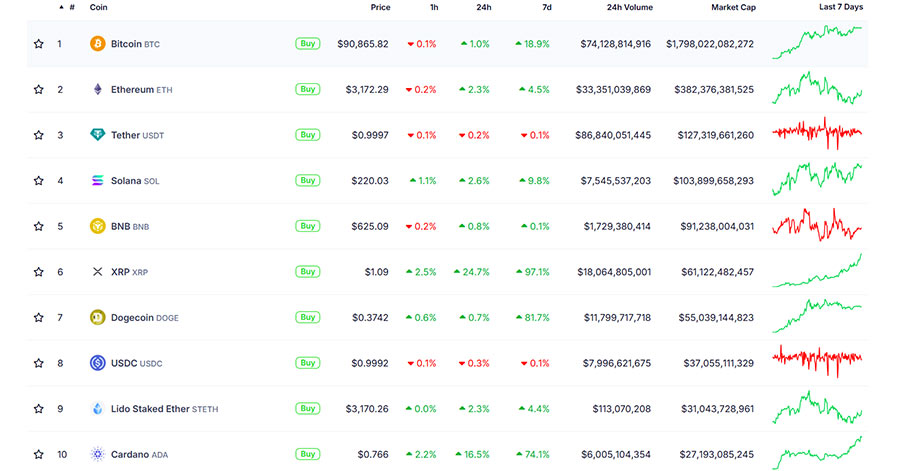
Task: Click Bitcoin market cap $1,798,022,082,272
Action: click(710, 44)
